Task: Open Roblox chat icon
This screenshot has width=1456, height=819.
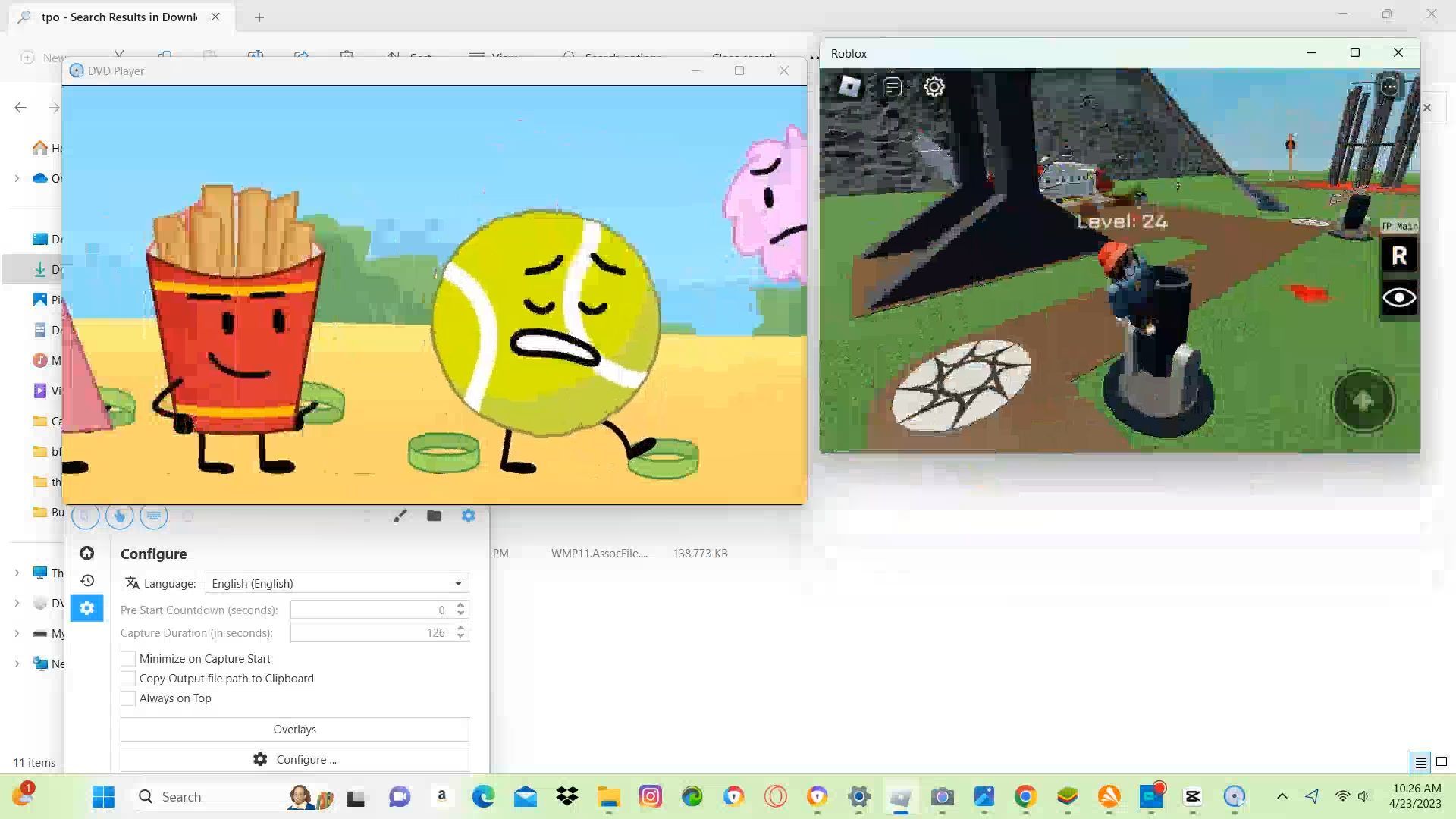Action: point(892,86)
